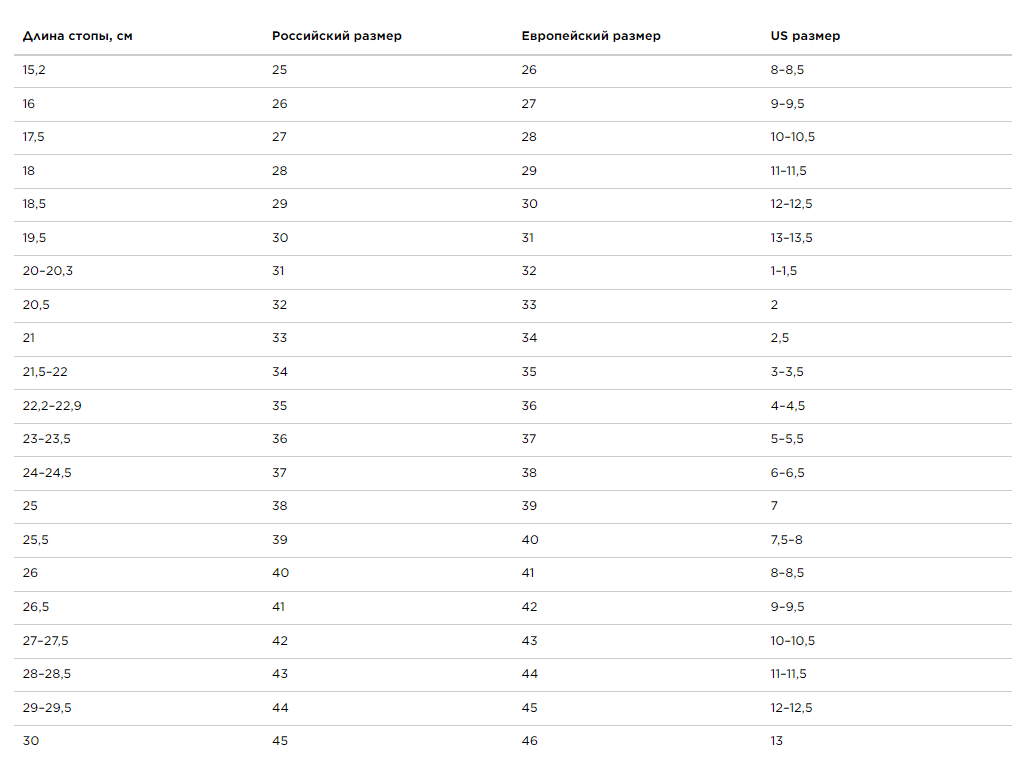This screenshot has width=1027, height=769.
Task: Select the Russian size cell '38'
Action: pos(280,506)
